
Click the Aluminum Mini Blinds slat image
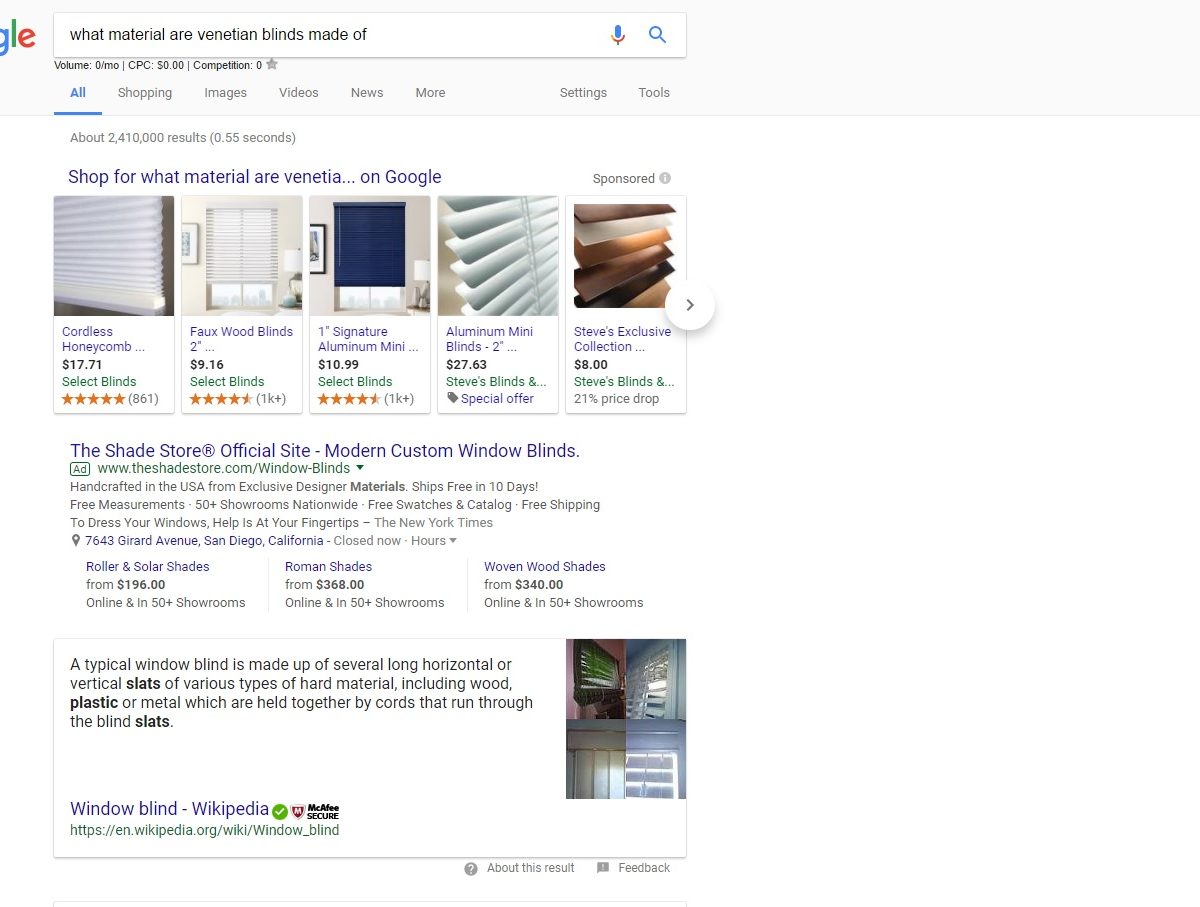tap(498, 256)
